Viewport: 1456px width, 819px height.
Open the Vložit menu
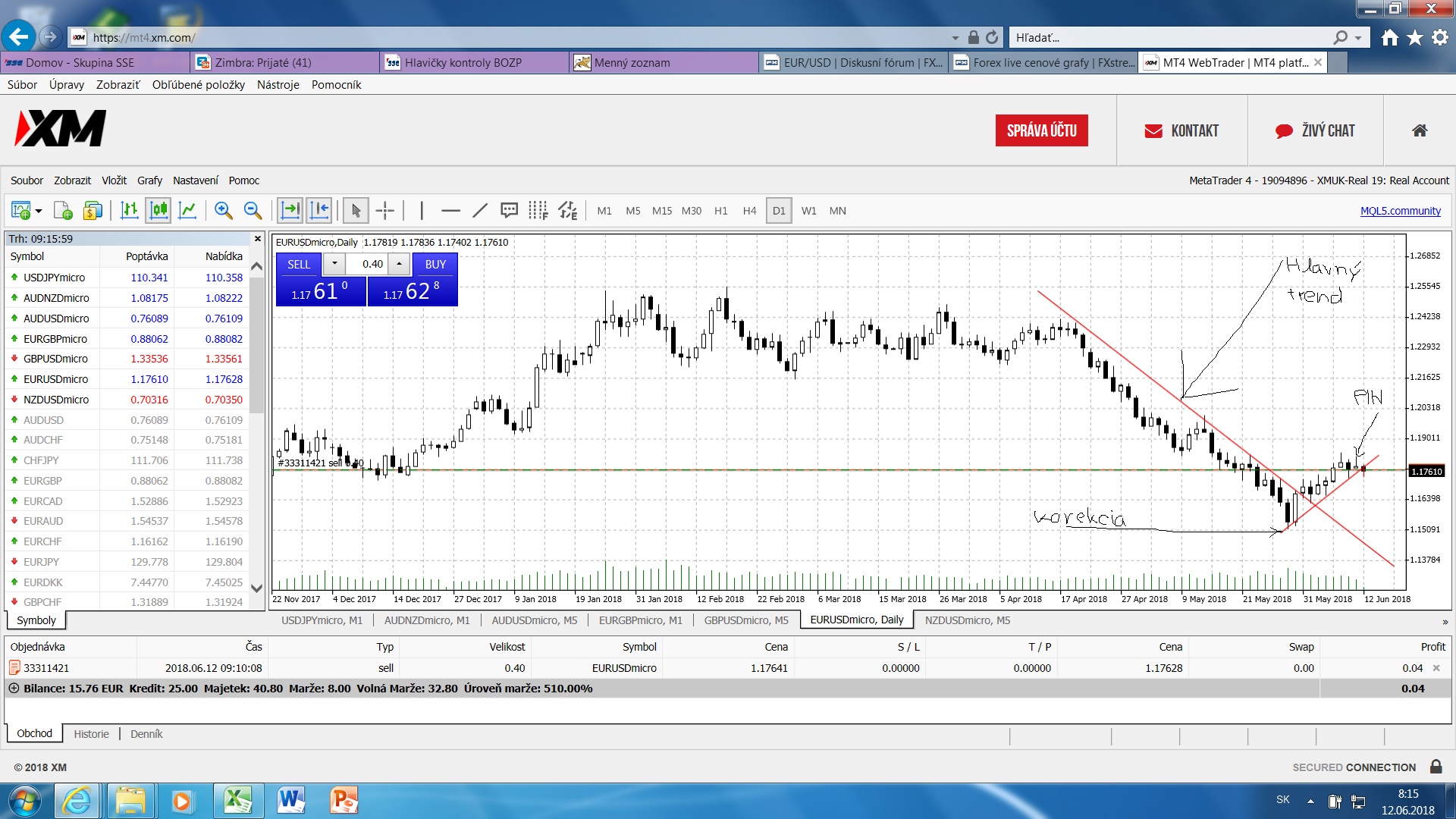(114, 180)
